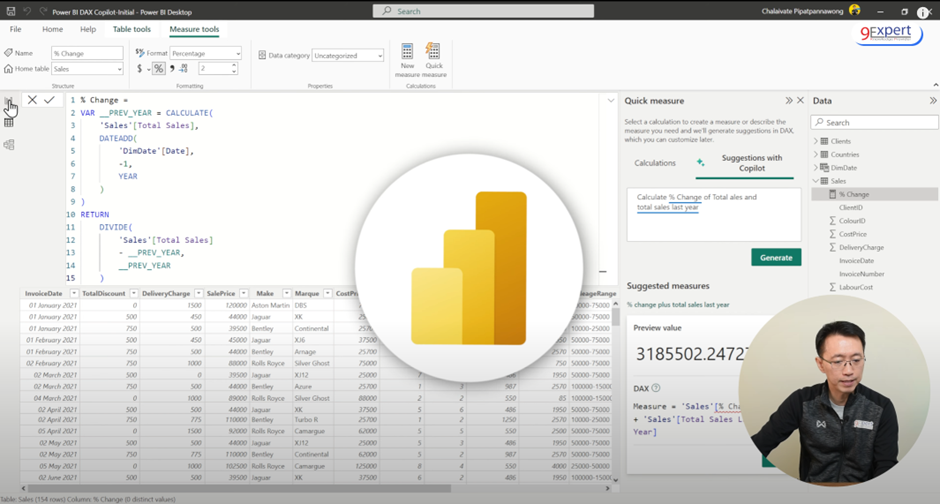Collapse the Sales table in Data pane
Screen dimensions: 940x504
[816, 181]
